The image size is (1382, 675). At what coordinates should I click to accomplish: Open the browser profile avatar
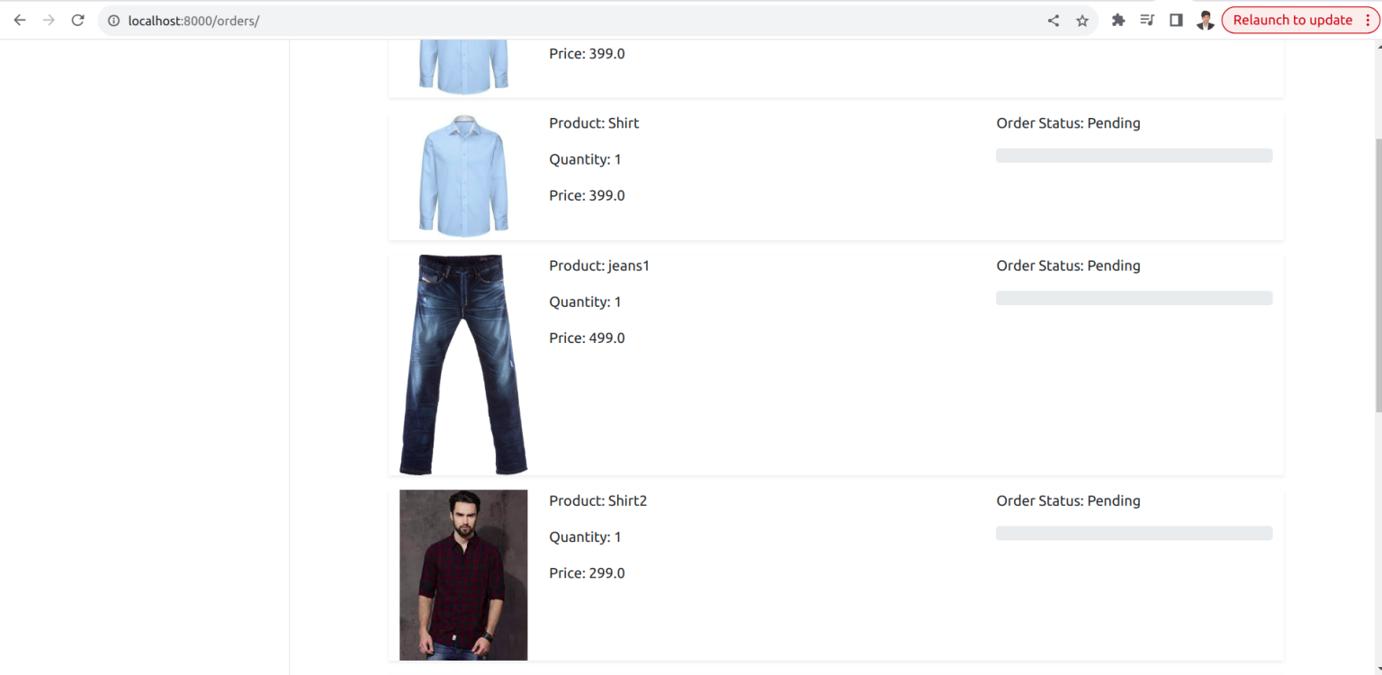click(x=1205, y=19)
